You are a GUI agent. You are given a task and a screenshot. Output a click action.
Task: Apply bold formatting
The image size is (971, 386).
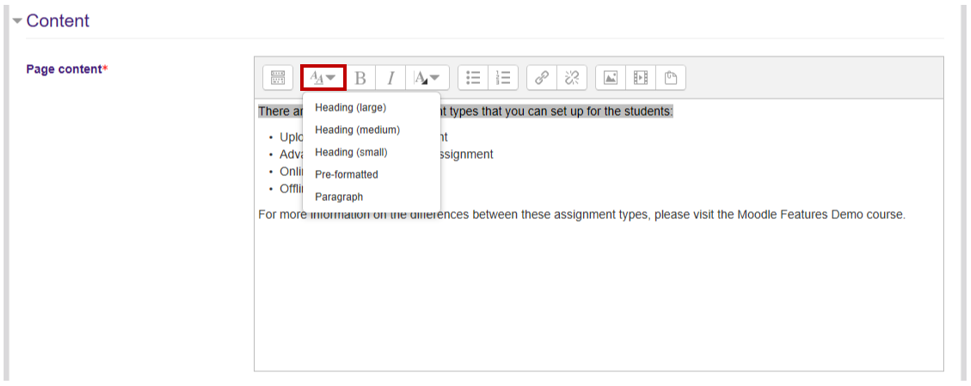(360, 78)
